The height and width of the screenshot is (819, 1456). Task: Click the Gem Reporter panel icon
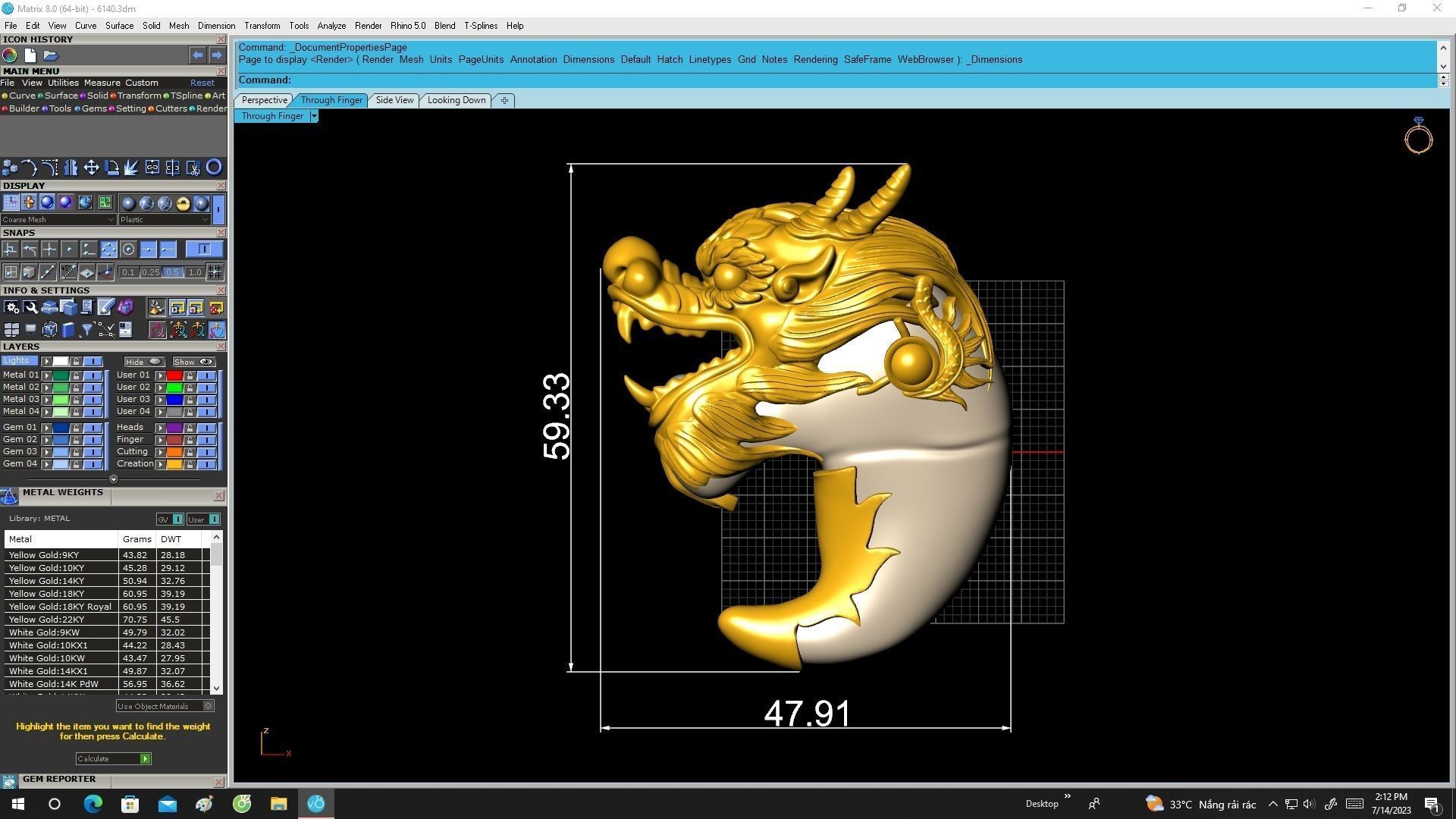click(x=9, y=781)
